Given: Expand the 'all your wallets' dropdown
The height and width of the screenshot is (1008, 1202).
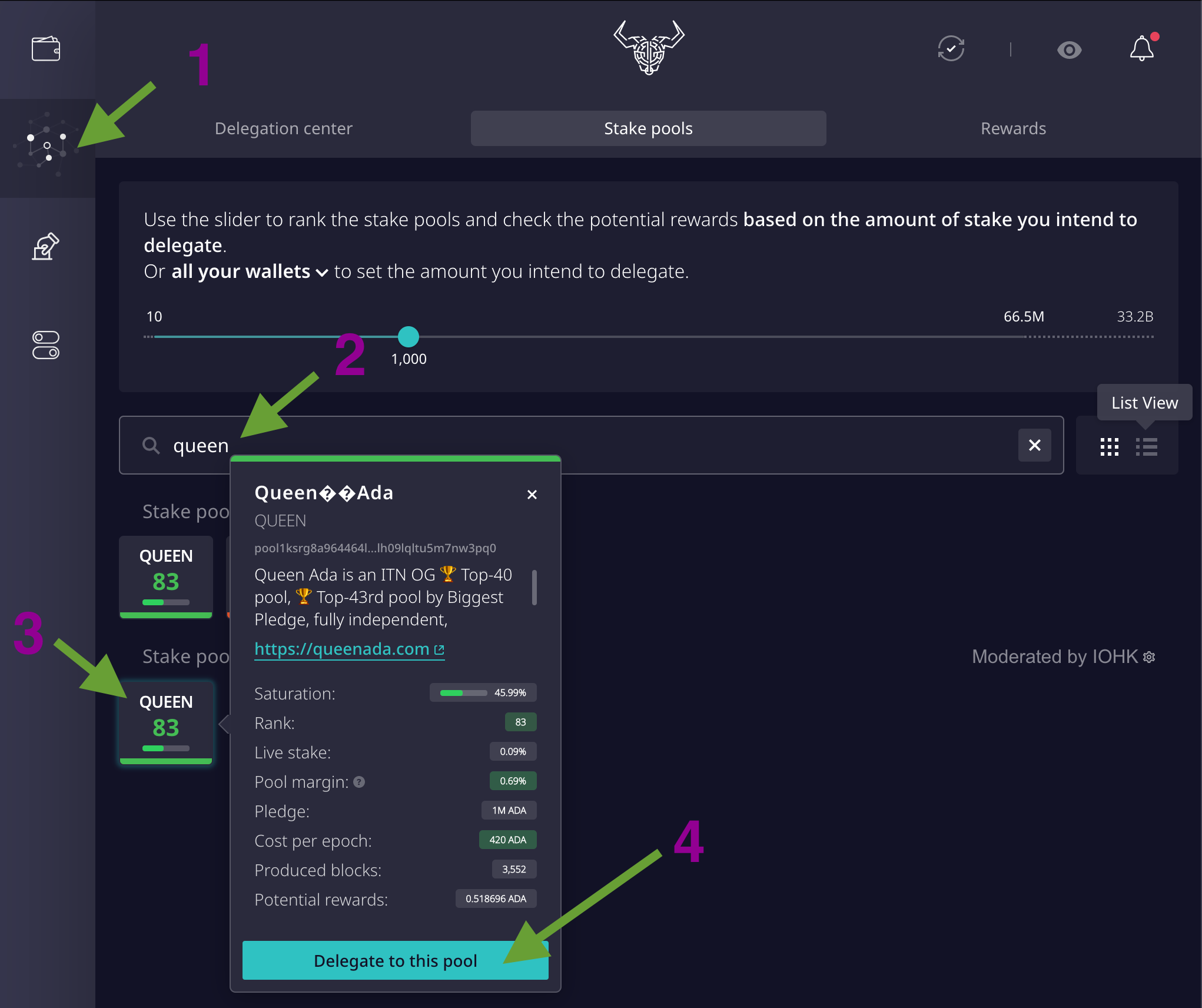Looking at the screenshot, I should point(250,271).
